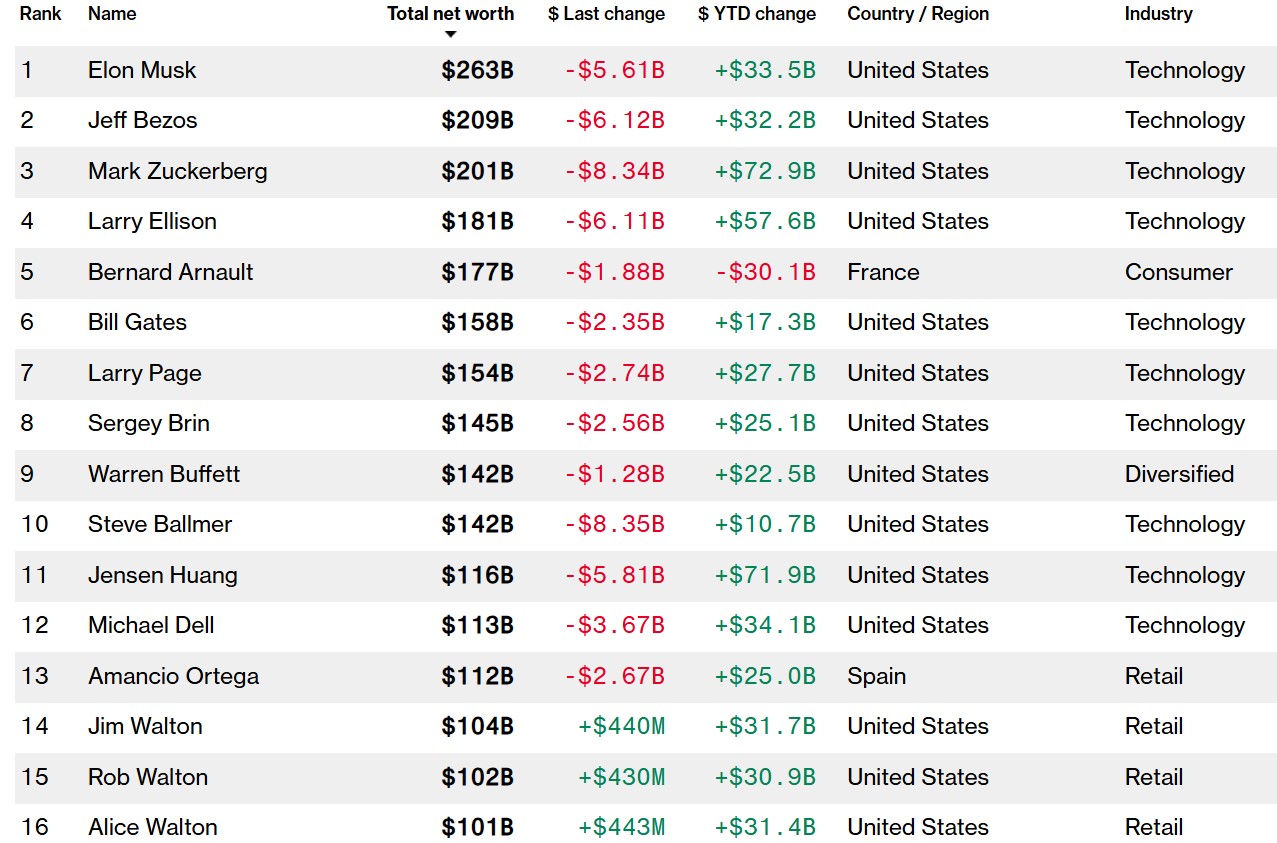
Task: Click the Name column header
Action: click(112, 14)
